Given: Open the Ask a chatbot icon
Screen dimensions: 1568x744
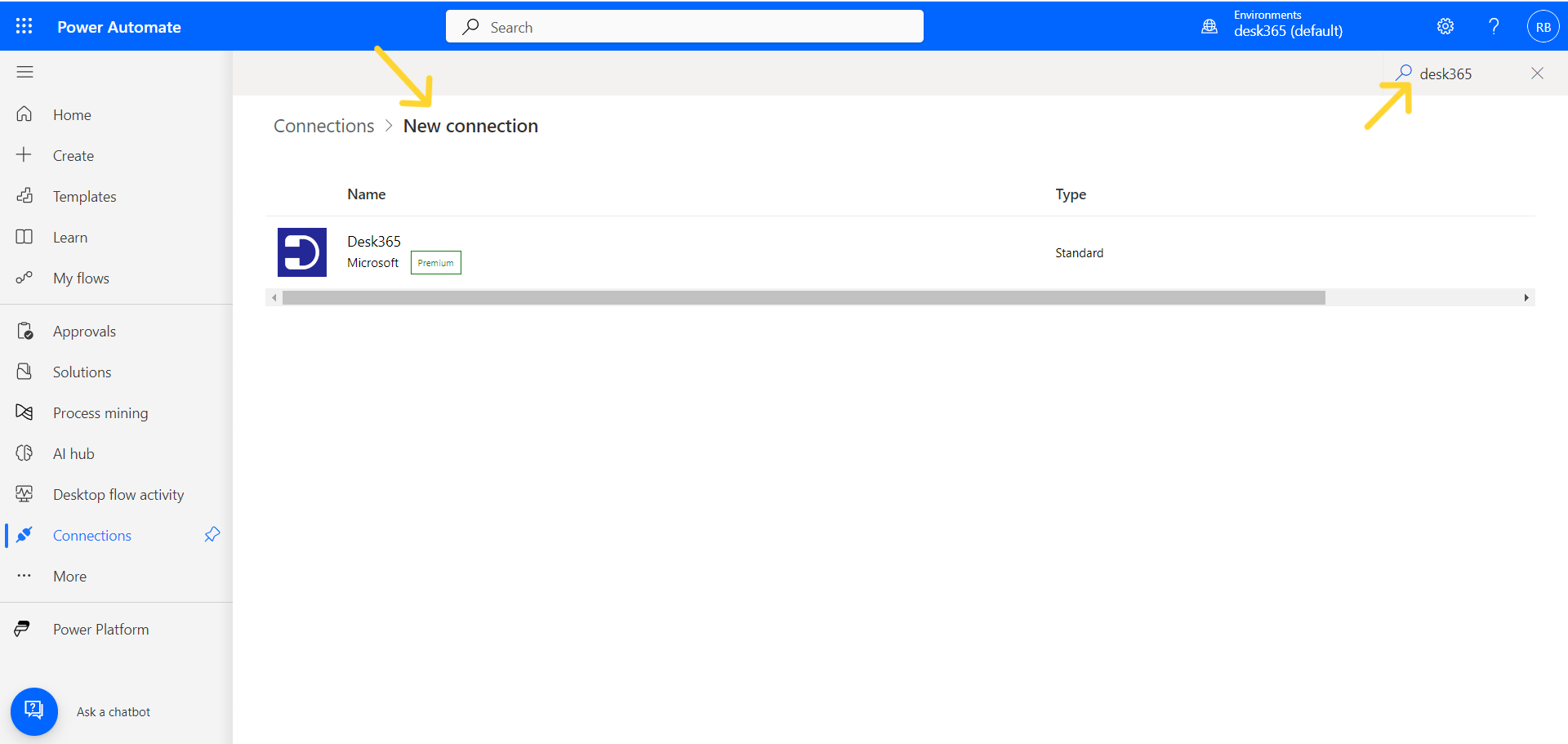Looking at the screenshot, I should [x=33, y=711].
